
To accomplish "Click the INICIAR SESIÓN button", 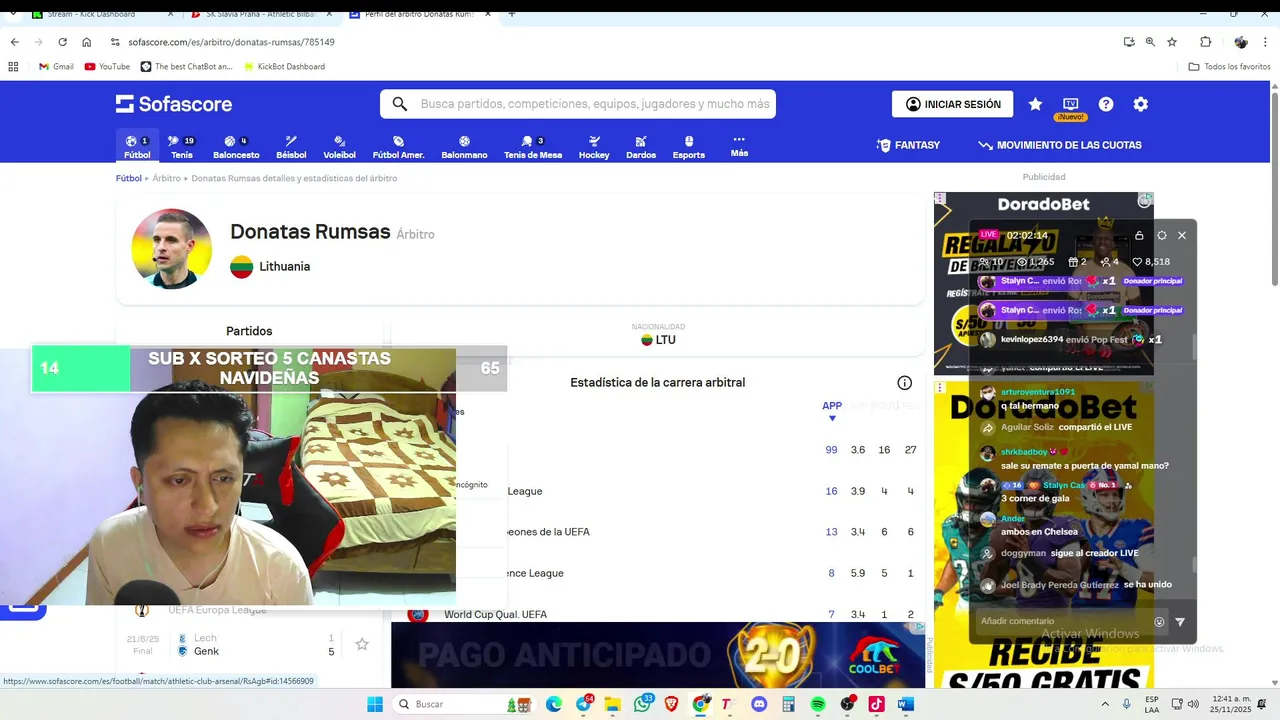I will click(952, 104).
